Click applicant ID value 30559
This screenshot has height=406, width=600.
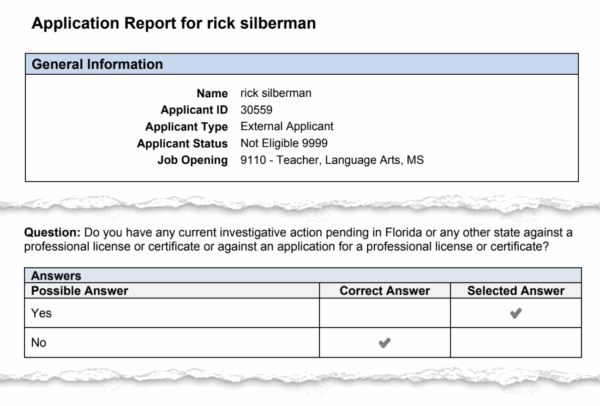257,110
